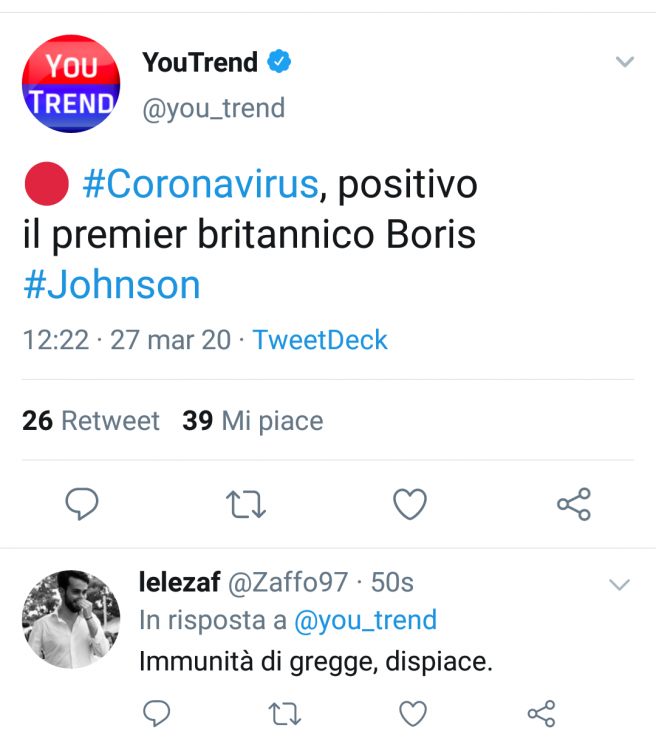Retweet the YouTrend tweet
The image size is (656, 750).
click(246, 504)
